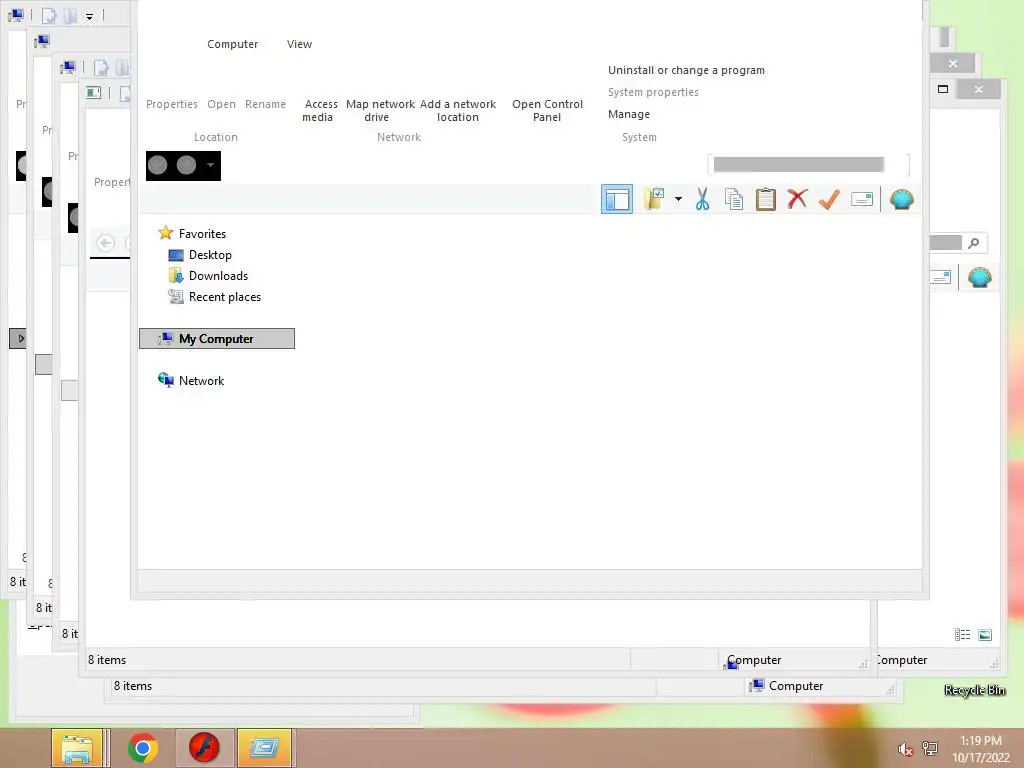The height and width of the screenshot is (768, 1024).
Task: Open the Customize Quick Access Toolbar dropdown
Action: coord(89,16)
